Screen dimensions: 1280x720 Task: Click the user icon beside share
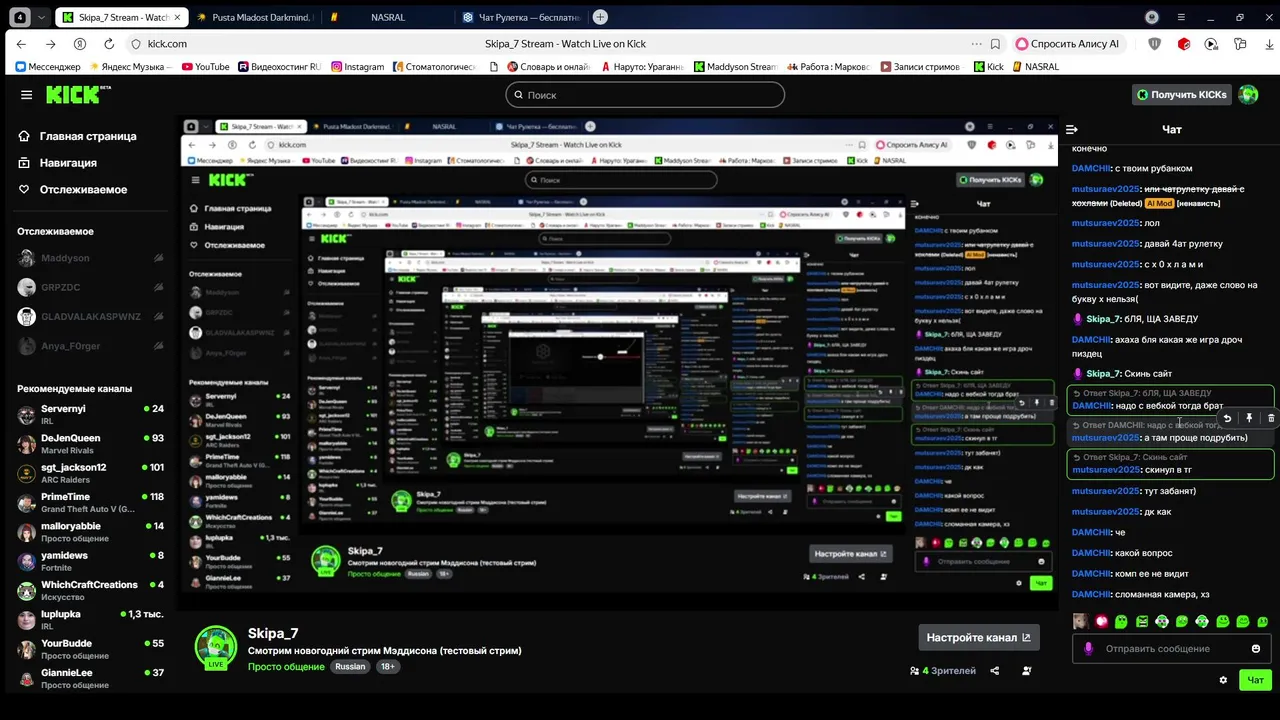[x=1027, y=671]
